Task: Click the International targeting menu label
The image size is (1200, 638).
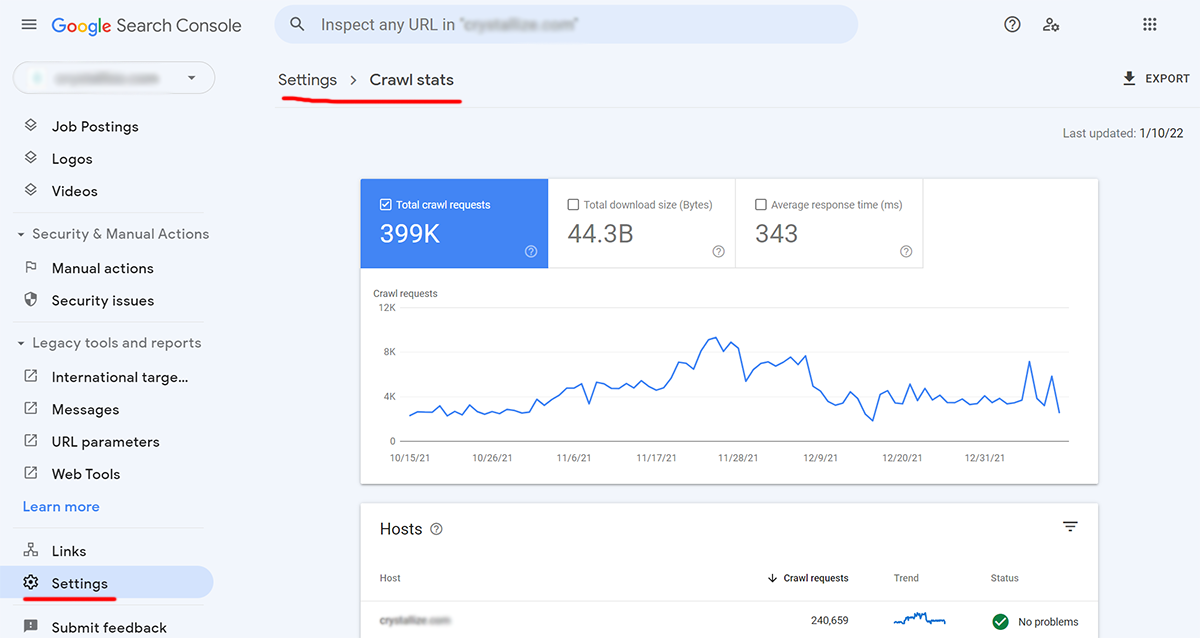Action: pyautogui.click(x=120, y=377)
